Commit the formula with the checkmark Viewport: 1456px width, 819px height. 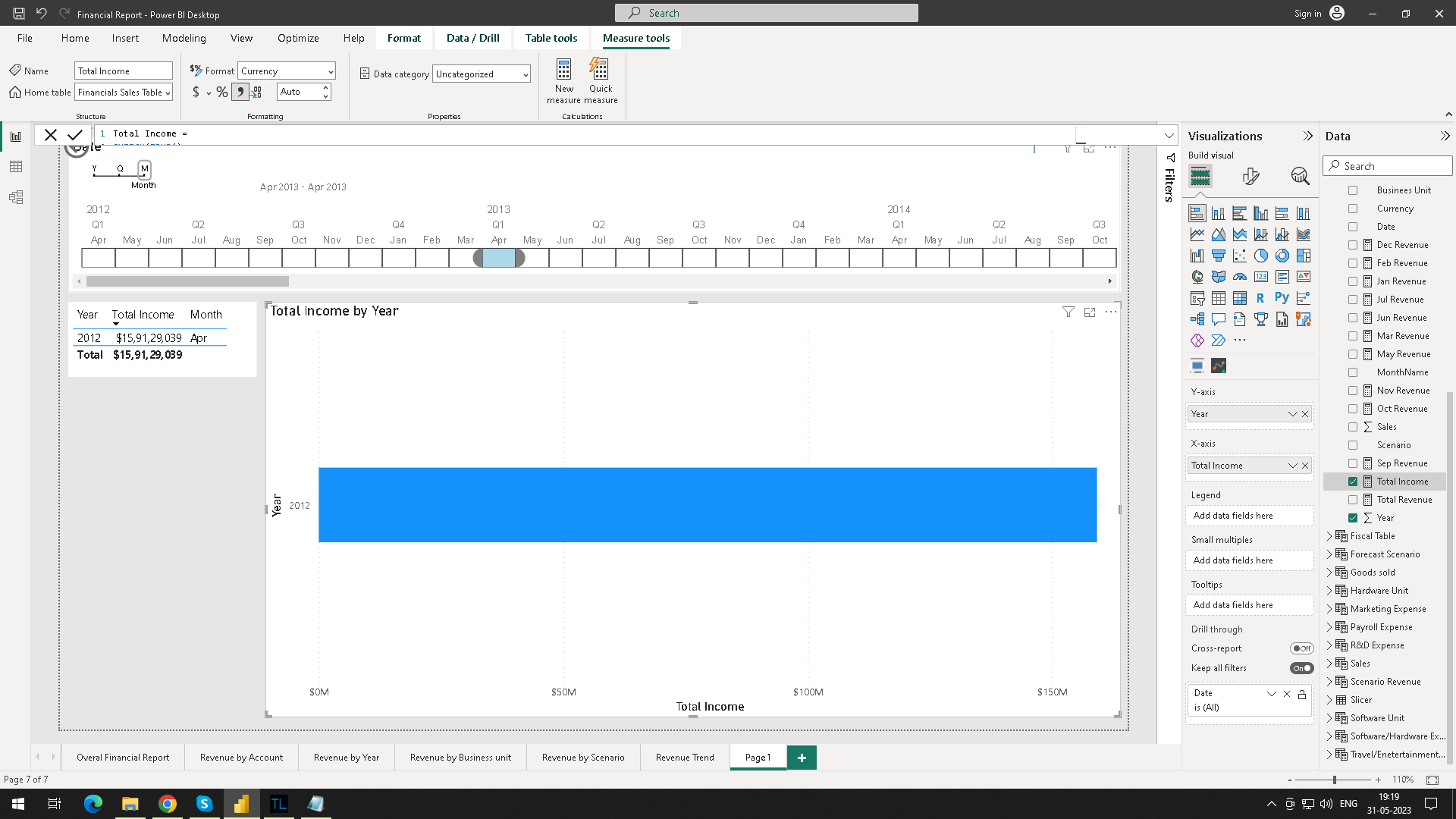coord(74,135)
